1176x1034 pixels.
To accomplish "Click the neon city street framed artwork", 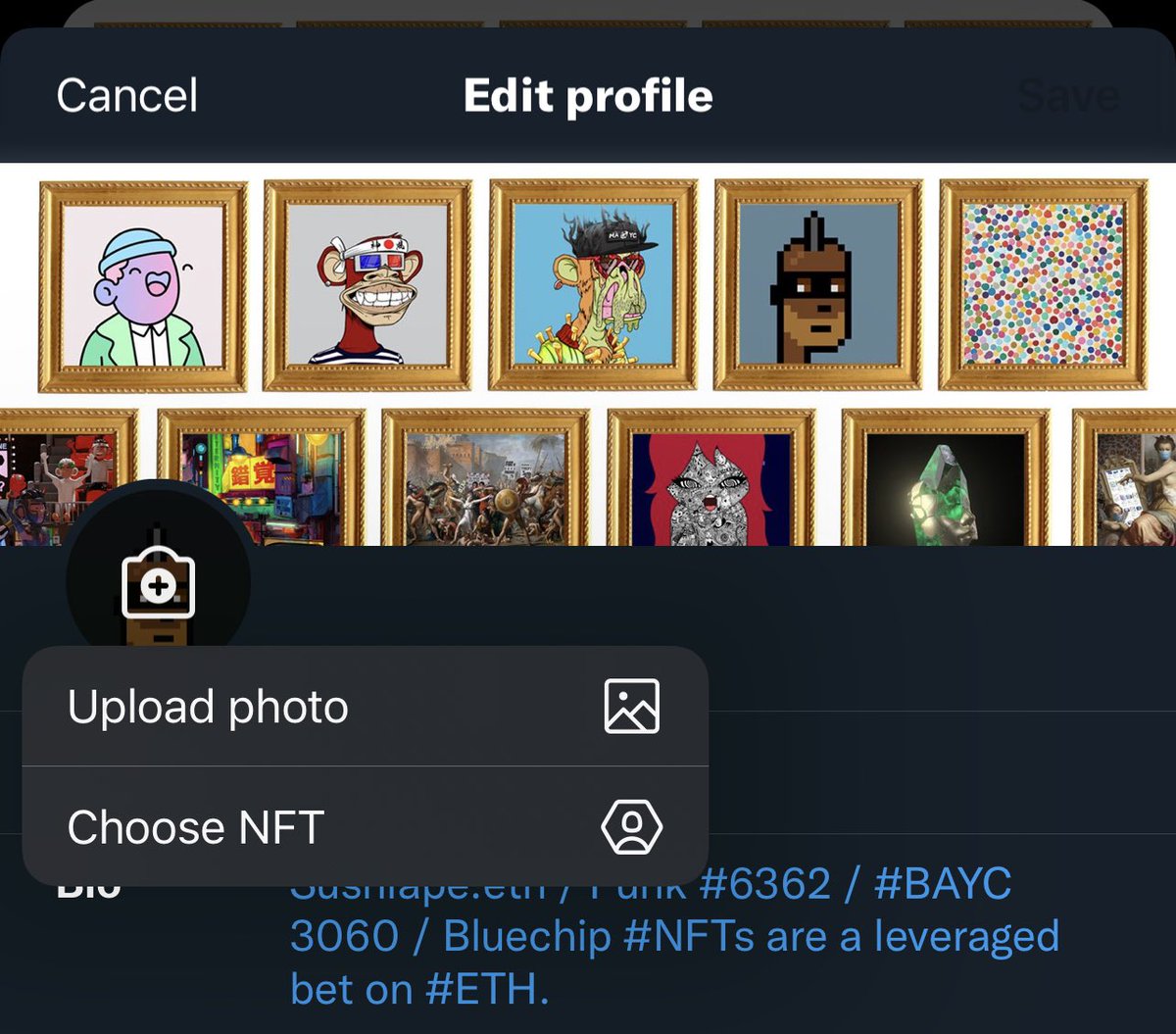I will [x=262, y=477].
